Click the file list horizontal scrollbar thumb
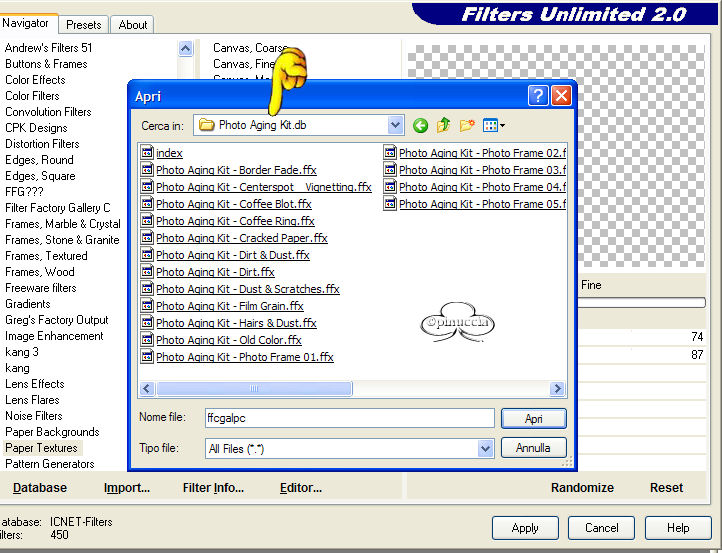The height and width of the screenshot is (553, 722). tap(254, 389)
